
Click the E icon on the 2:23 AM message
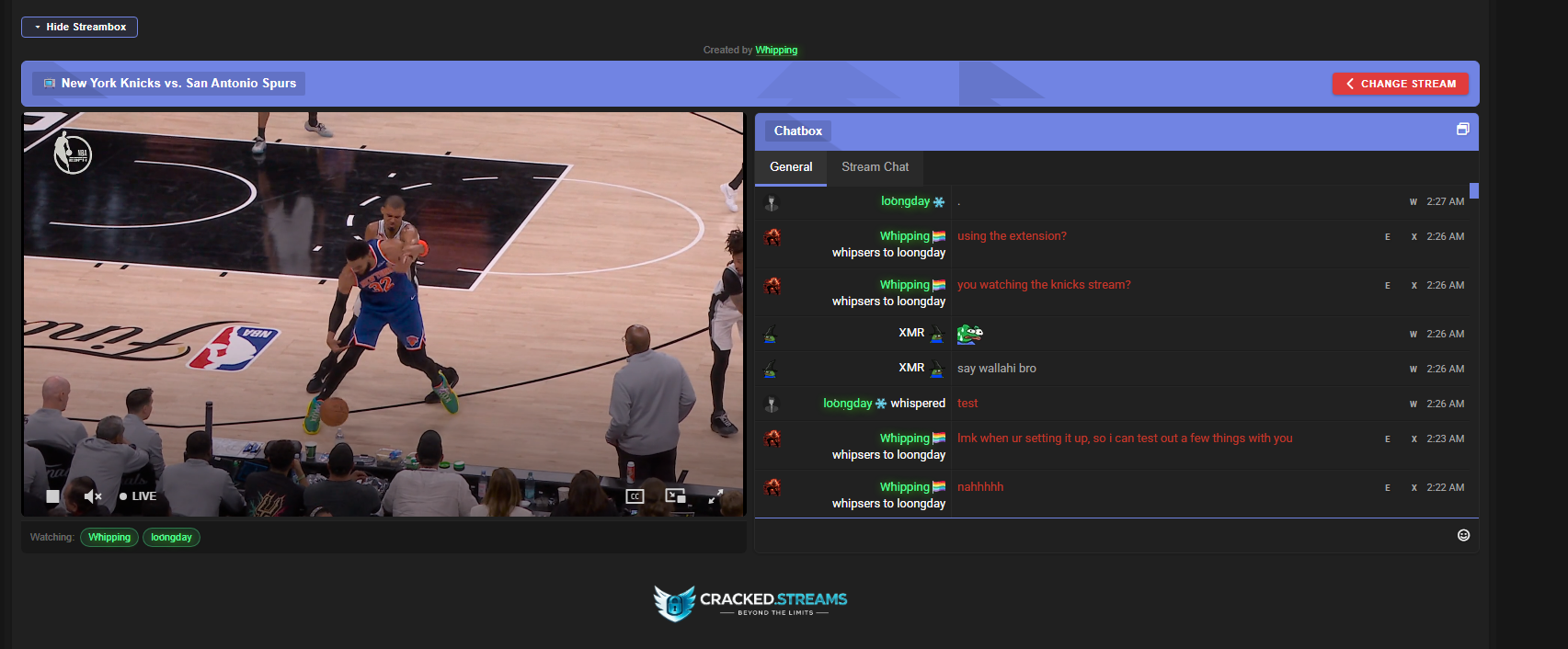[1388, 439]
